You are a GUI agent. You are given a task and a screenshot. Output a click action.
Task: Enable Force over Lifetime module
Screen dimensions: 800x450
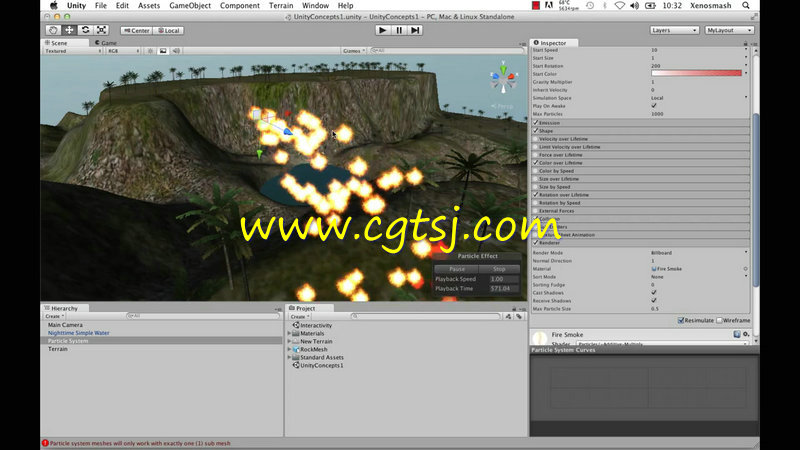tap(536, 155)
